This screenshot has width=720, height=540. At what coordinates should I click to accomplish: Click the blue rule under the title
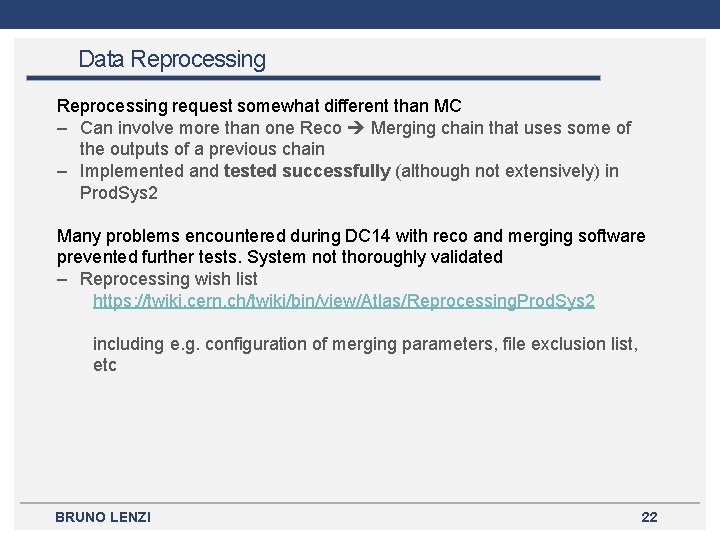[330, 78]
